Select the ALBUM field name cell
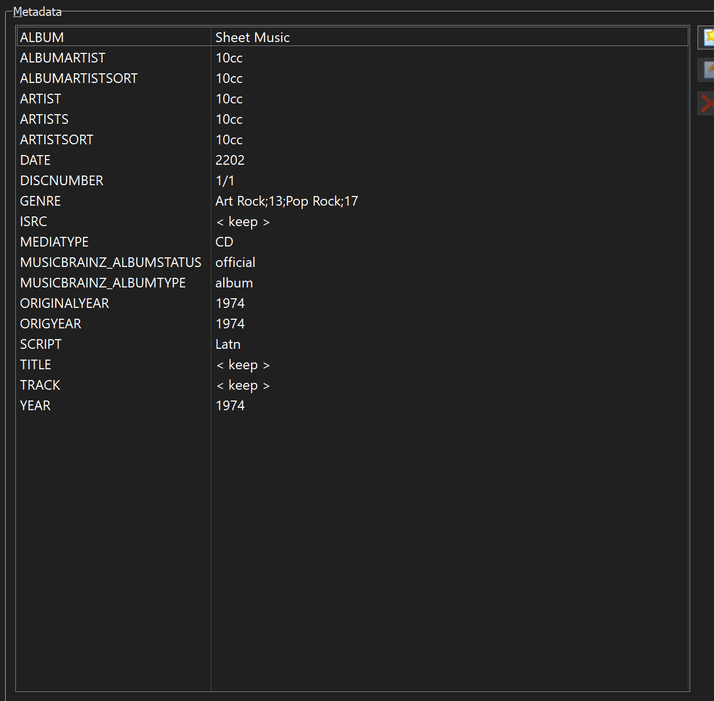714x701 pixels. tap(42, 37)
